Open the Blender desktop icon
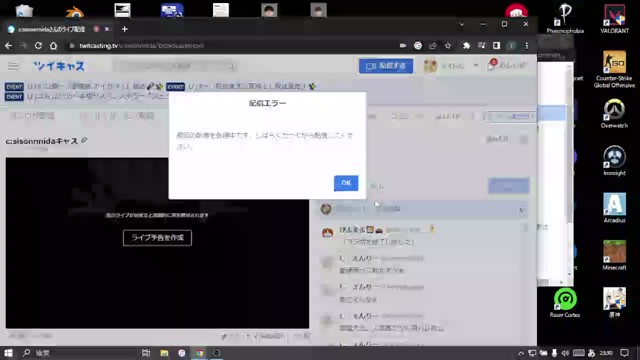 [75, 11]
